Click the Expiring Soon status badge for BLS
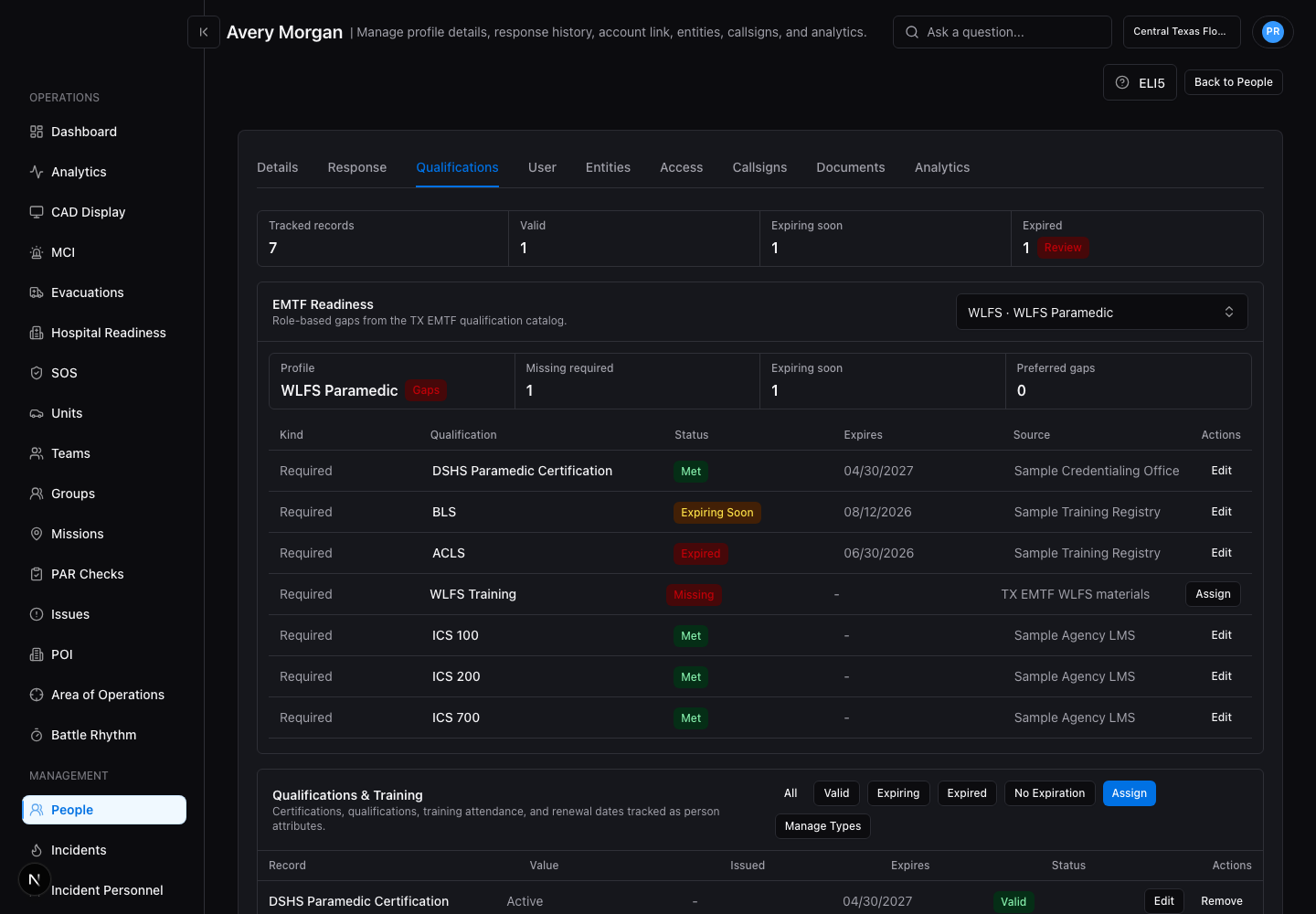The image size is (1316, 914). 716,513
